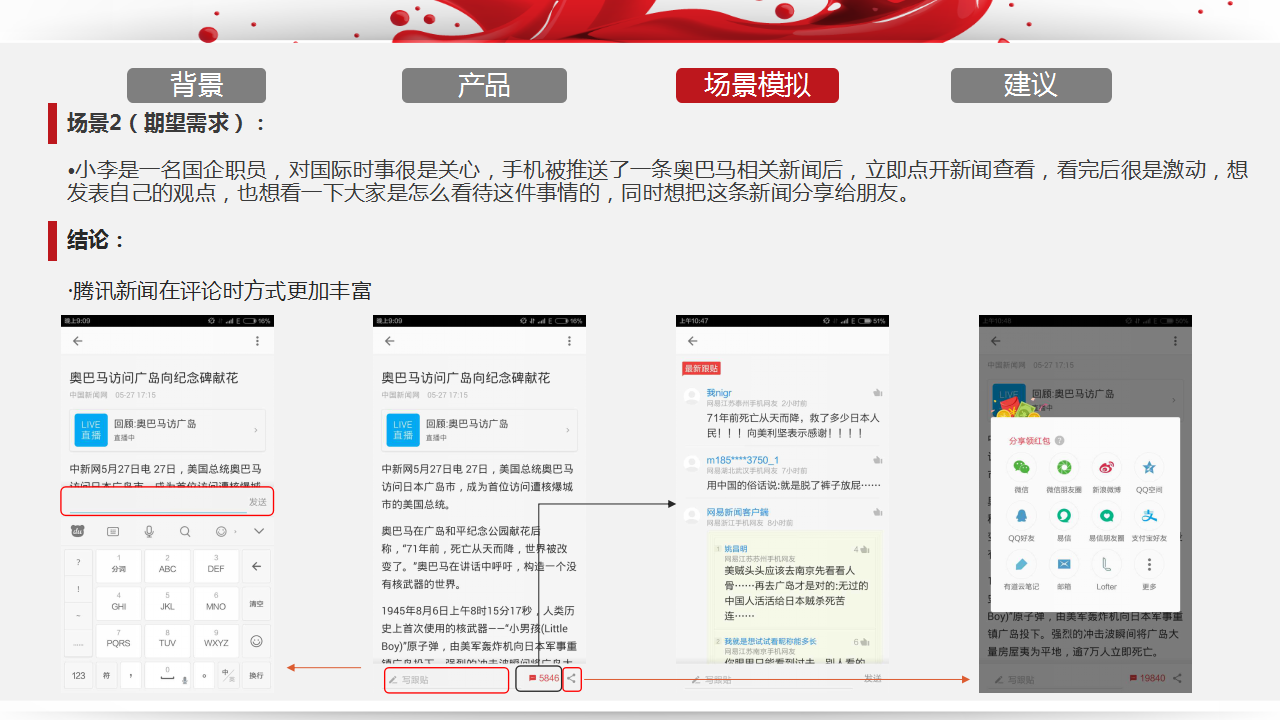
Task: Open user m185****3750_1 profile link
Action: pyautogui.click(x=743, y=460)
